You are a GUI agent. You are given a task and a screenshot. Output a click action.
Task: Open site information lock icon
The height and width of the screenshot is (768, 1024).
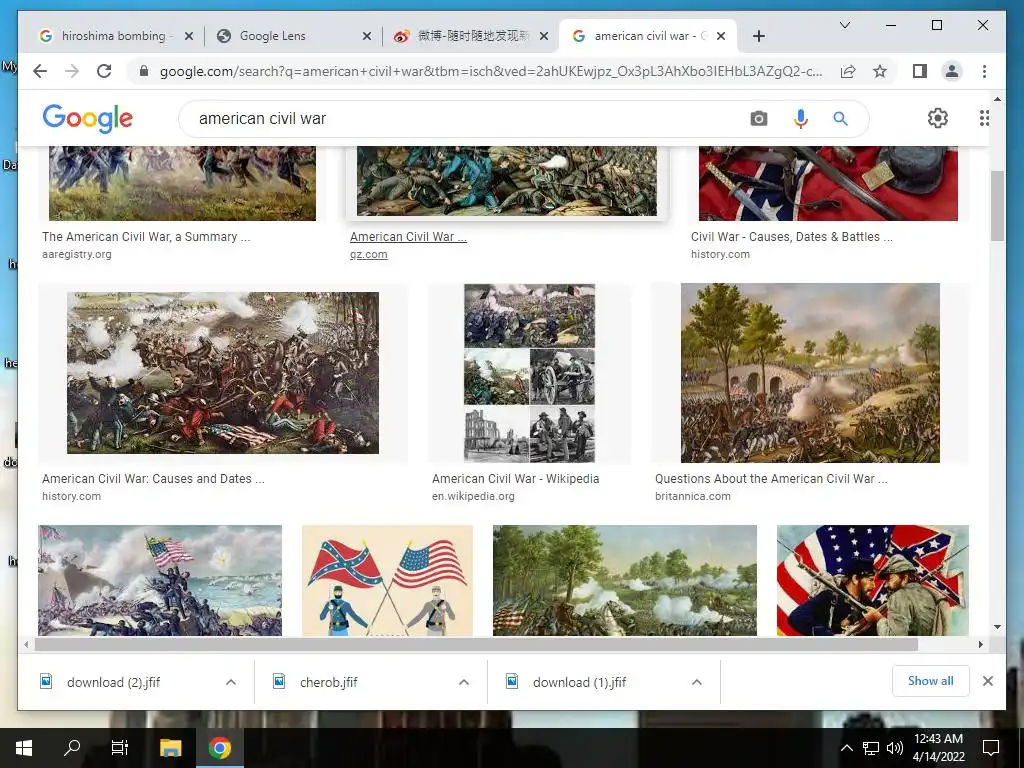(x=144, y=71)
